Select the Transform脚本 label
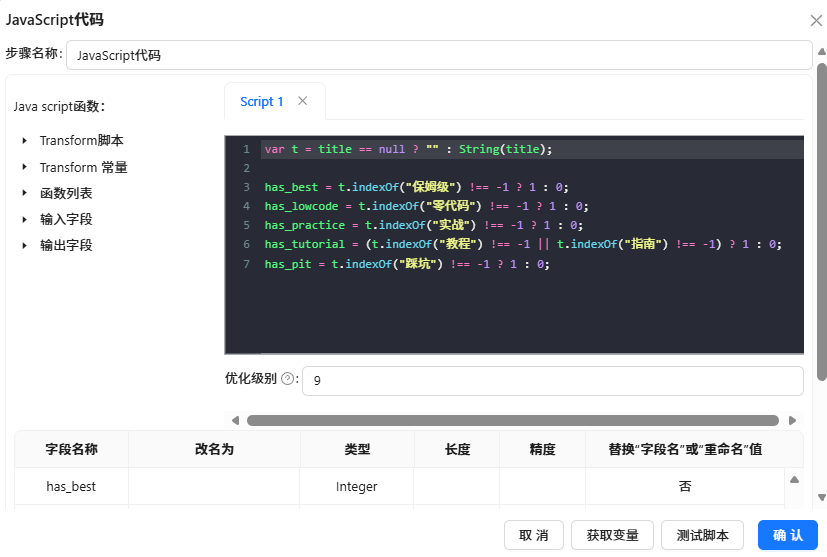 (x=82, y=141)
